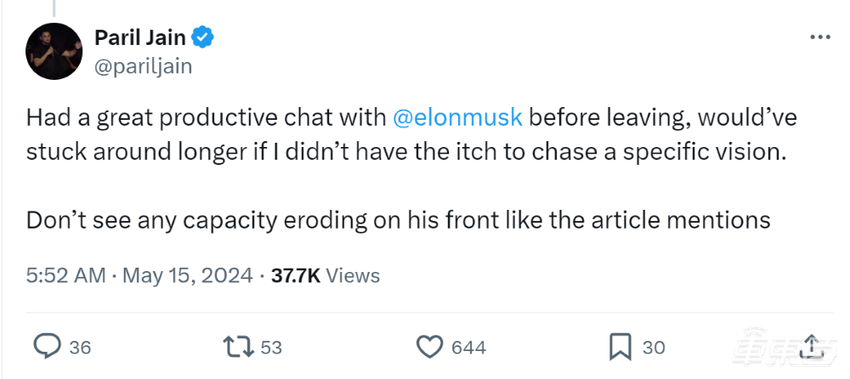Open the three-dot more options menu
Image resolution: width=850 pixels, height=379 pixels.
point(820,37)
